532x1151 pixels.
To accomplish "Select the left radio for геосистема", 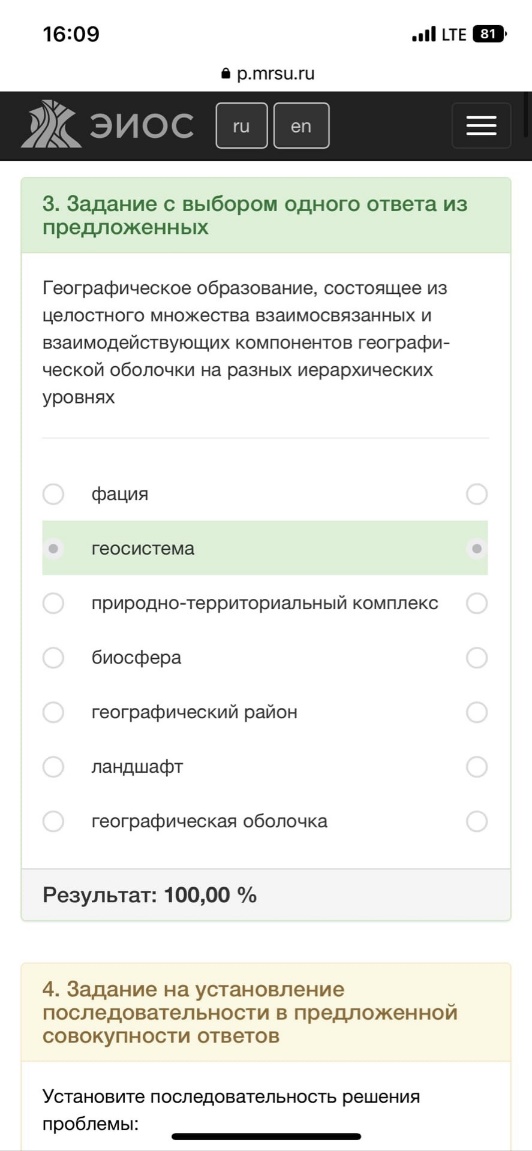I will 53,548.
